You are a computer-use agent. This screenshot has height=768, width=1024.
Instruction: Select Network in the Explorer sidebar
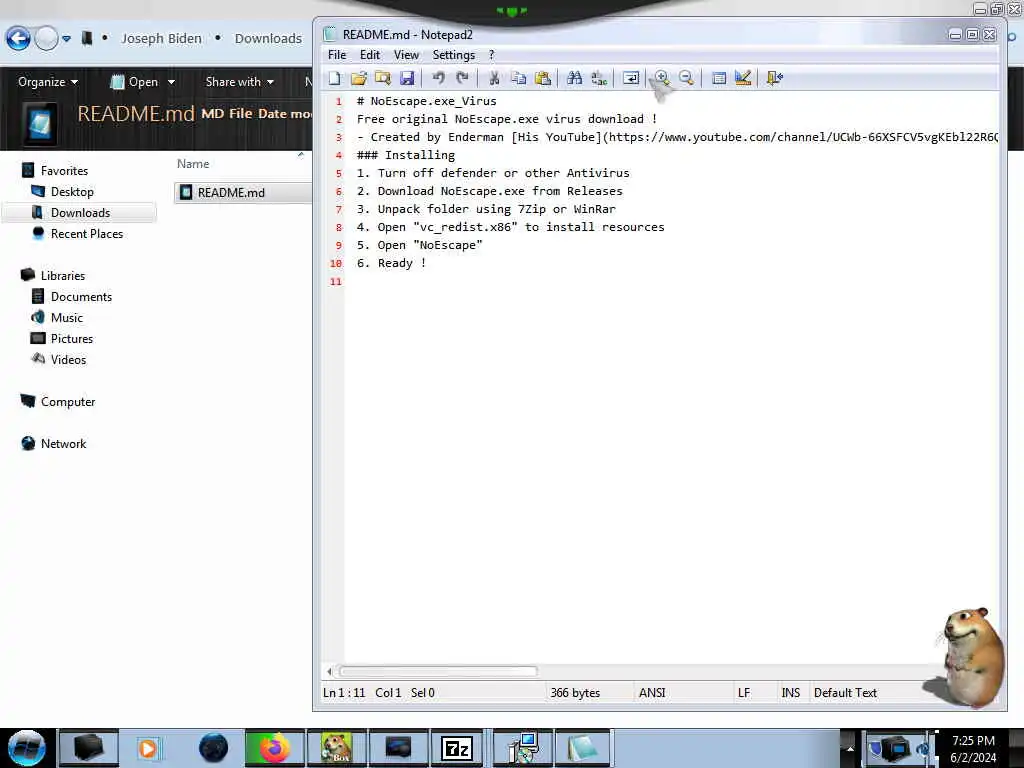[63, 444]
